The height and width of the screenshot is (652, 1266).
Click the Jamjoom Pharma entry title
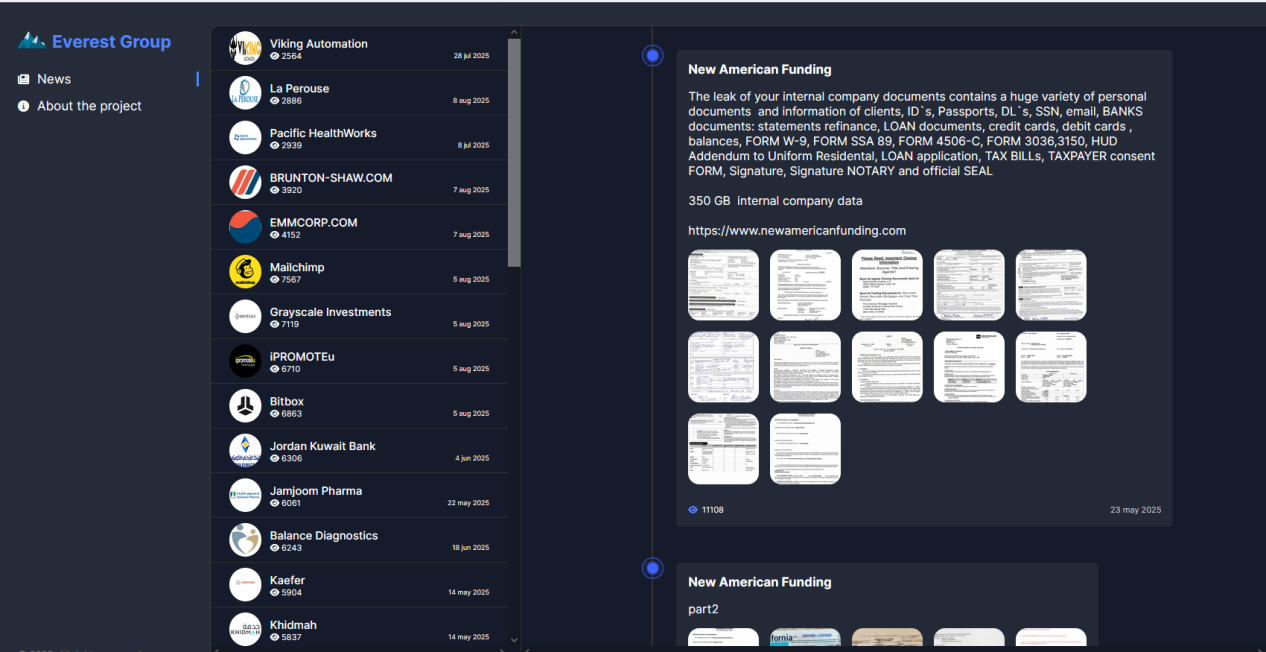[x=316, y=491]
